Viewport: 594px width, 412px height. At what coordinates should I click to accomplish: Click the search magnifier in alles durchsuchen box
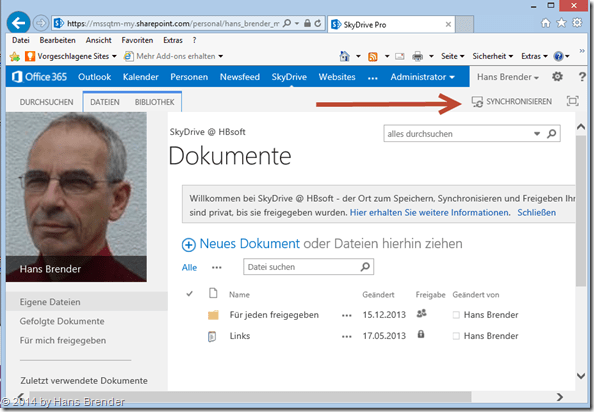pyautogui.click(x=552, y=134)
